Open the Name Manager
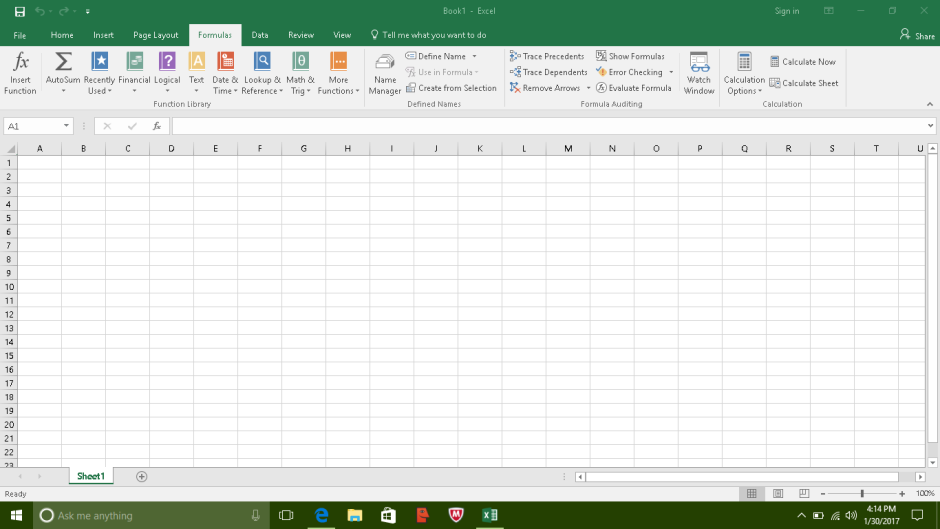The width and height of the screenshot is (940, 529). (385, 73)
